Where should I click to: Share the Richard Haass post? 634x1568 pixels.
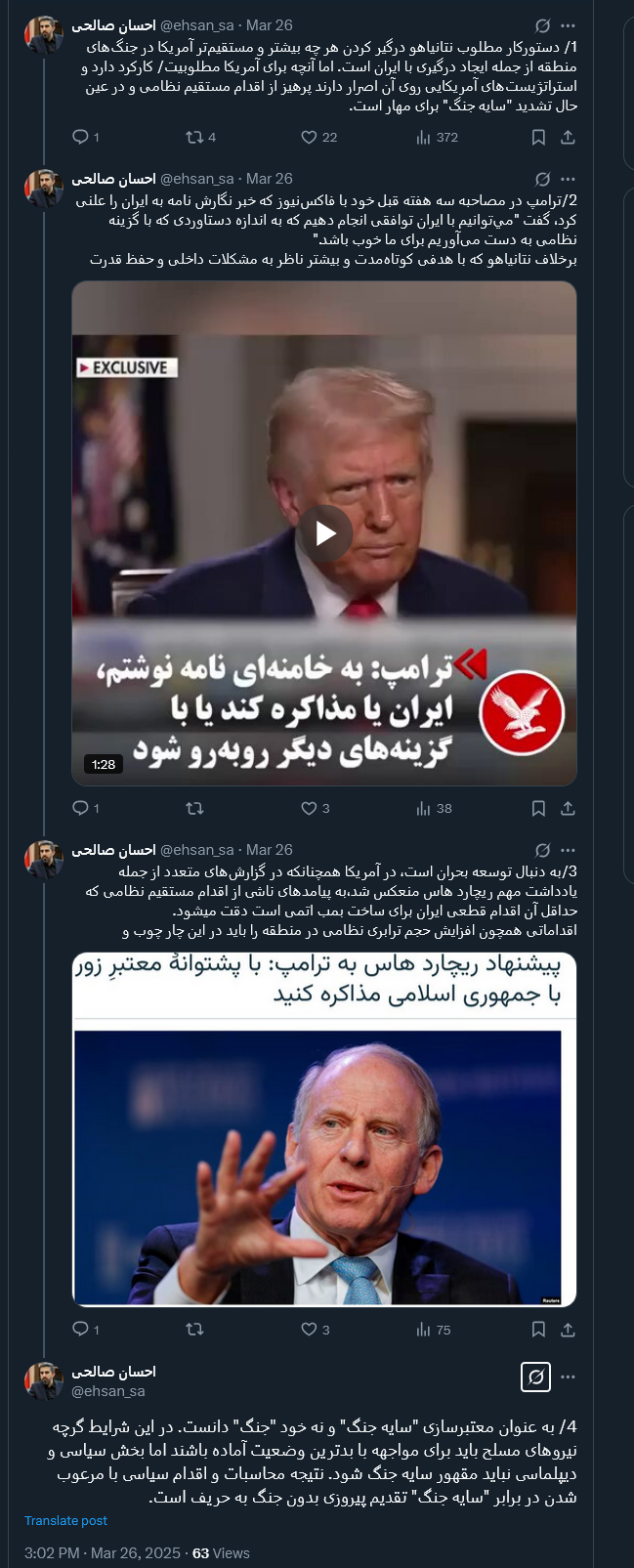click(568, 1330)
